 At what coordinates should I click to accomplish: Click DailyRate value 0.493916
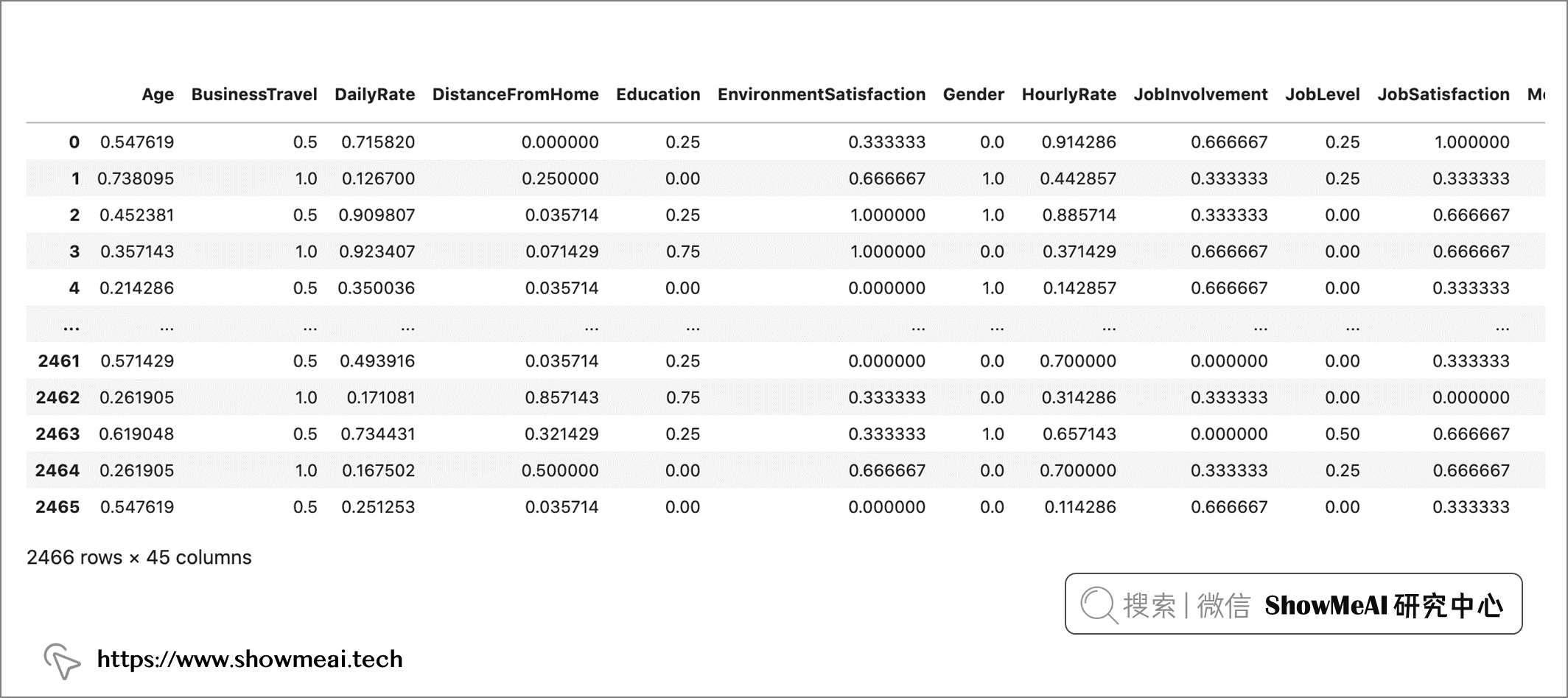point(377,361)
